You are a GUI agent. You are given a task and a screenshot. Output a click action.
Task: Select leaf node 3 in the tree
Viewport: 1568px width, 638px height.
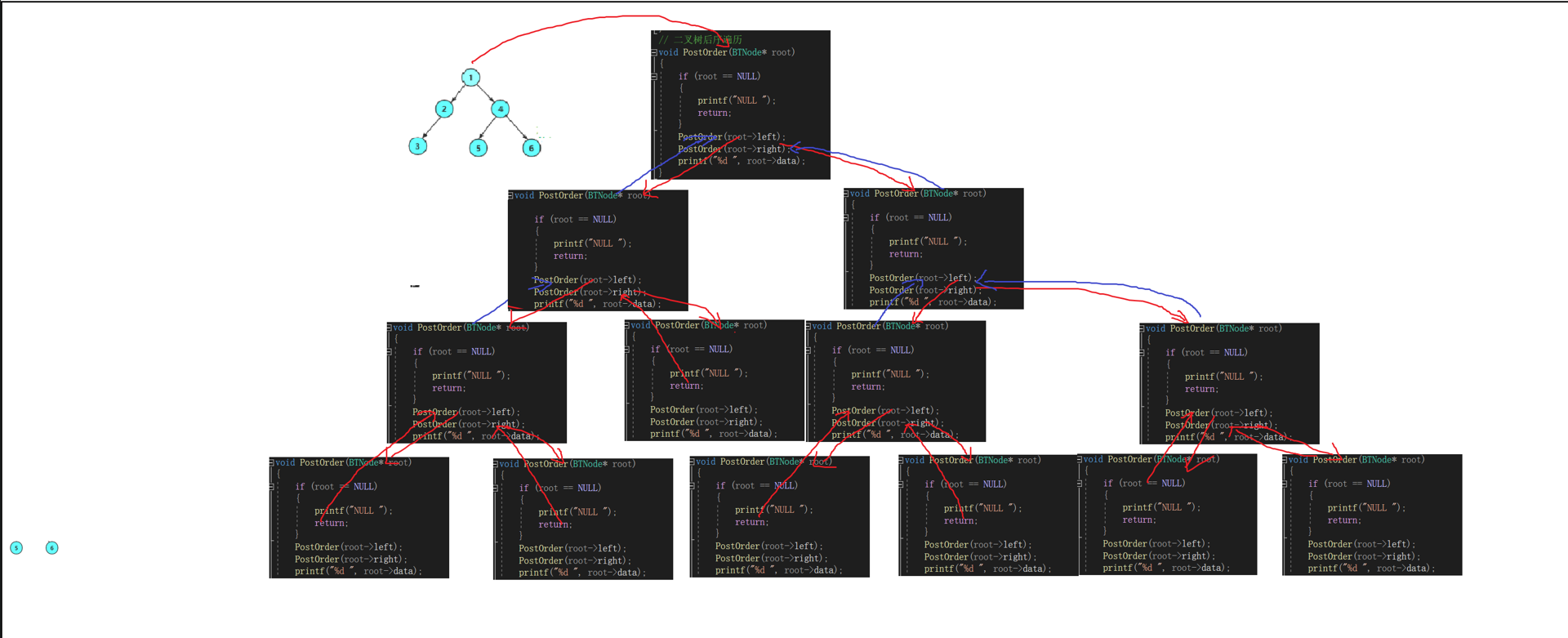coord(417,146)
